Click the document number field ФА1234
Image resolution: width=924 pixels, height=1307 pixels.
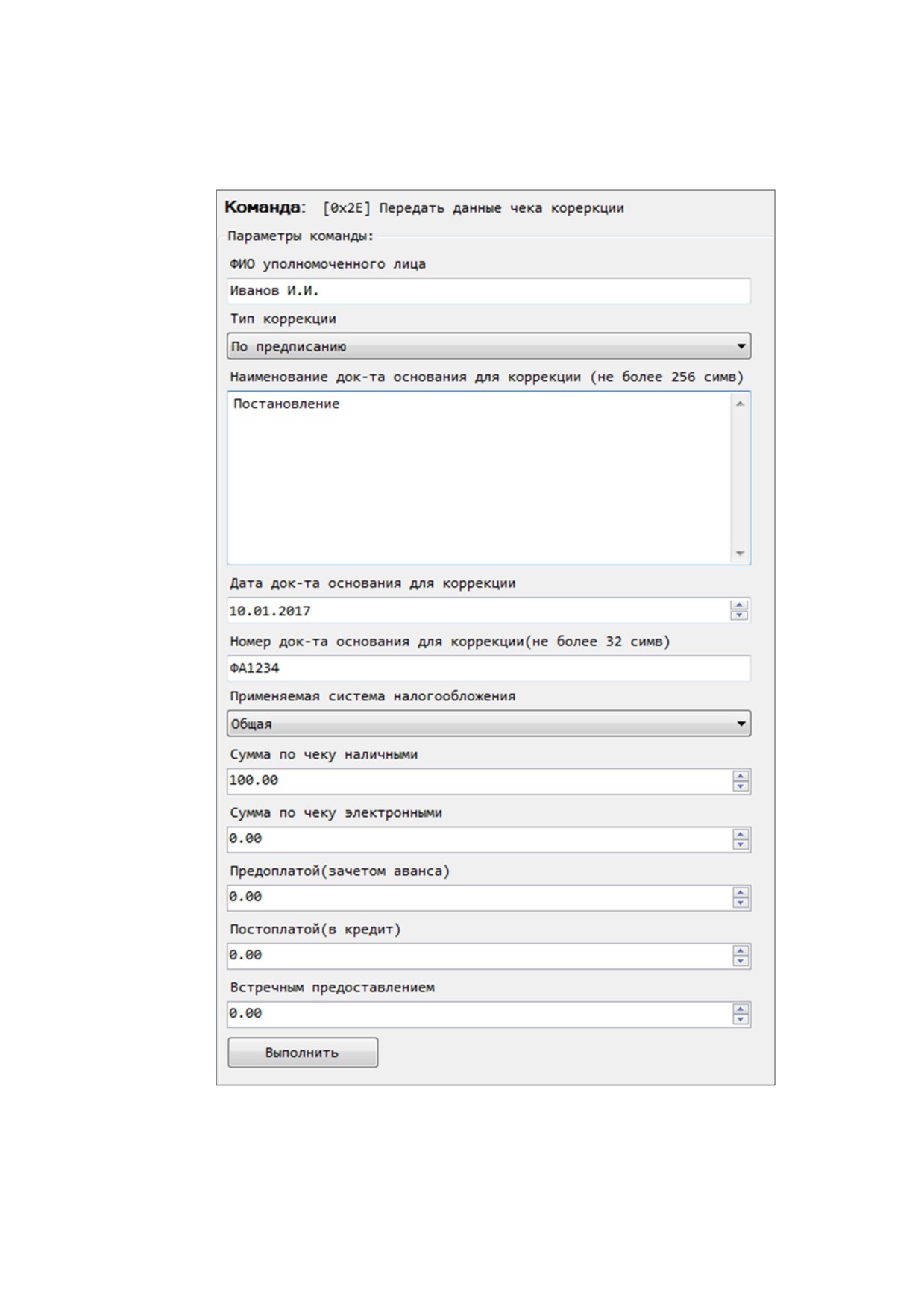(x=488, y=668)
